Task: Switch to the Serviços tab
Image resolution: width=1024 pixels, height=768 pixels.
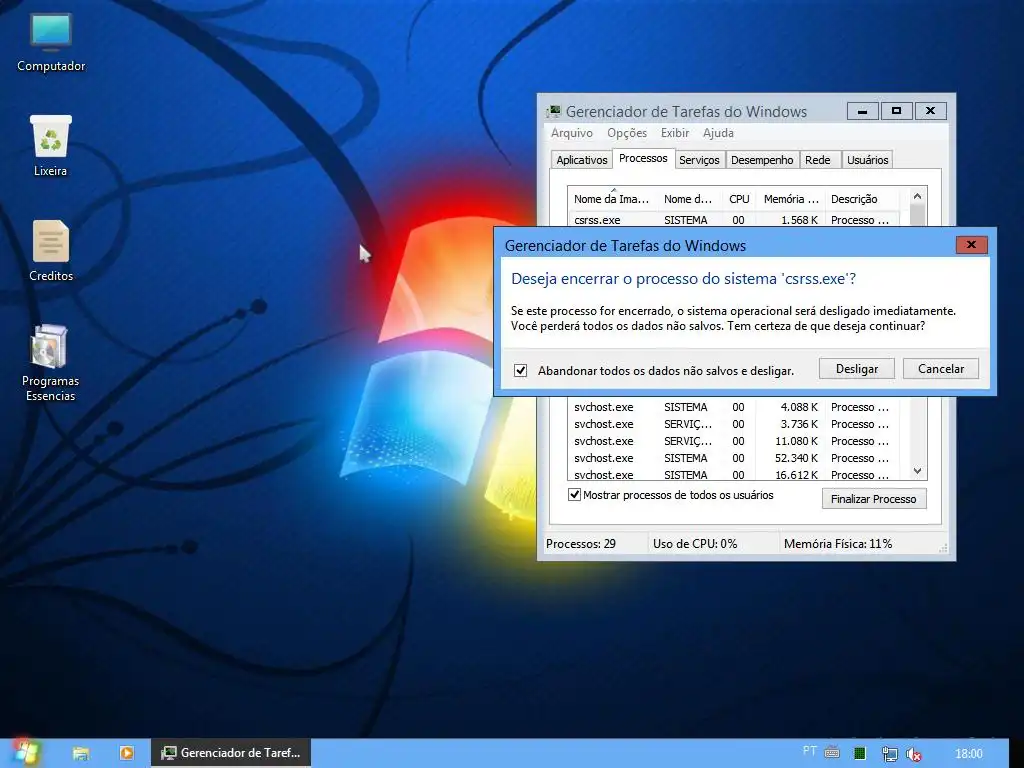Action: (x=699, y=160)
